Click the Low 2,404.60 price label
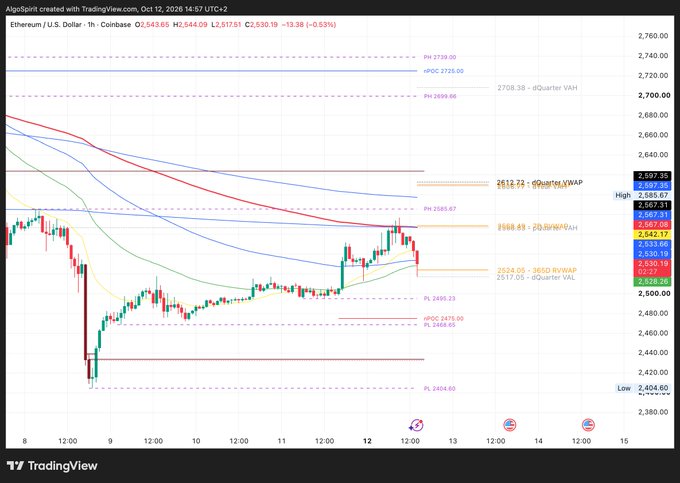 tap(643, 388)
